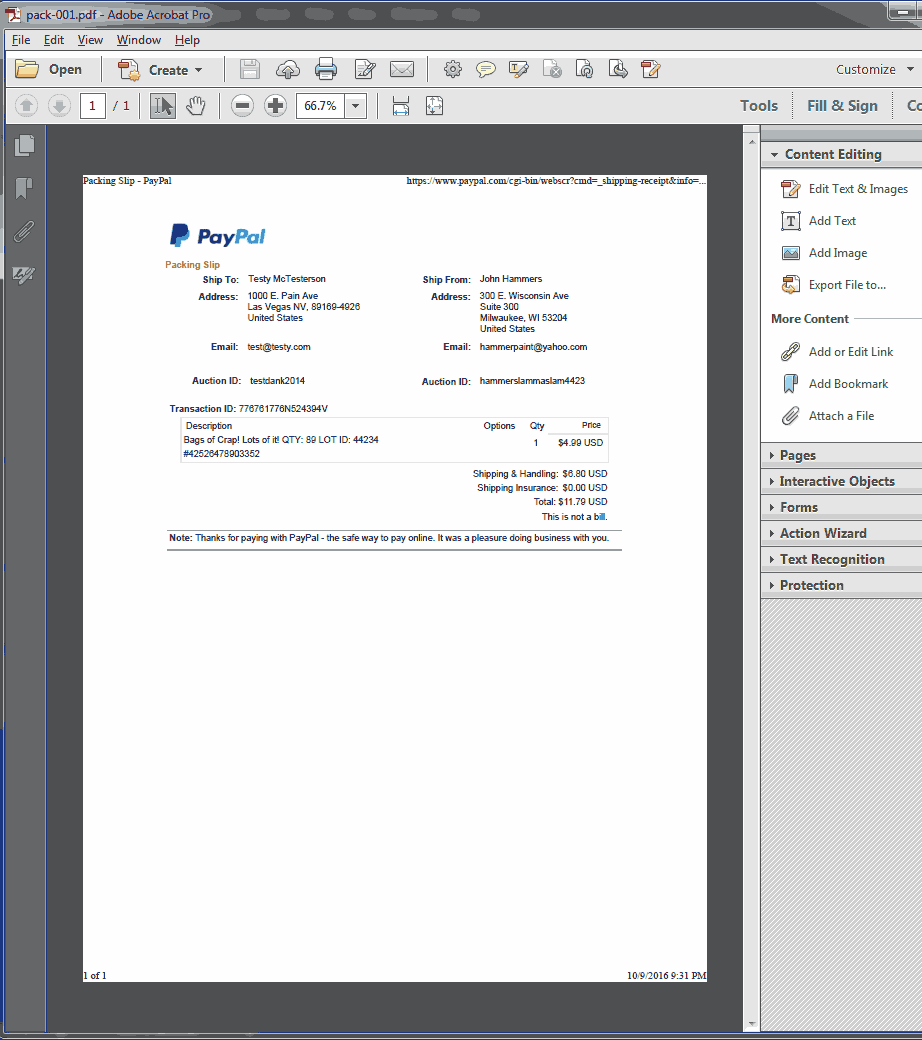Click Attach a File

[x=828, y=416]
